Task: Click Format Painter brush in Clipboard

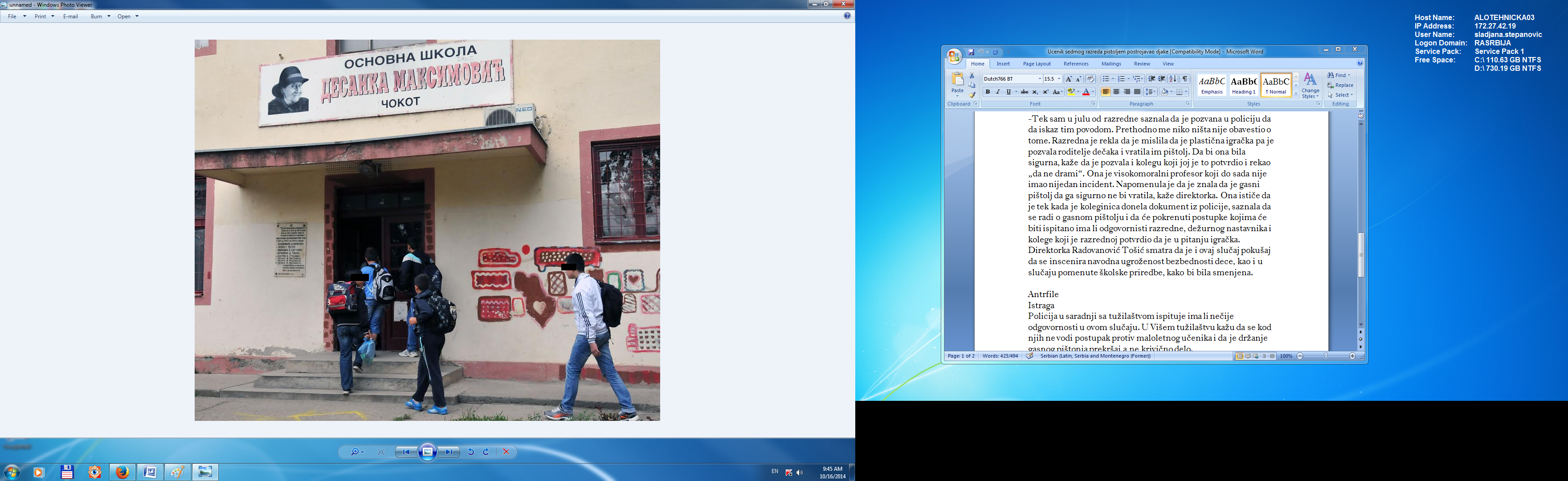Action: pyautogui.click(x=972, y=94)
